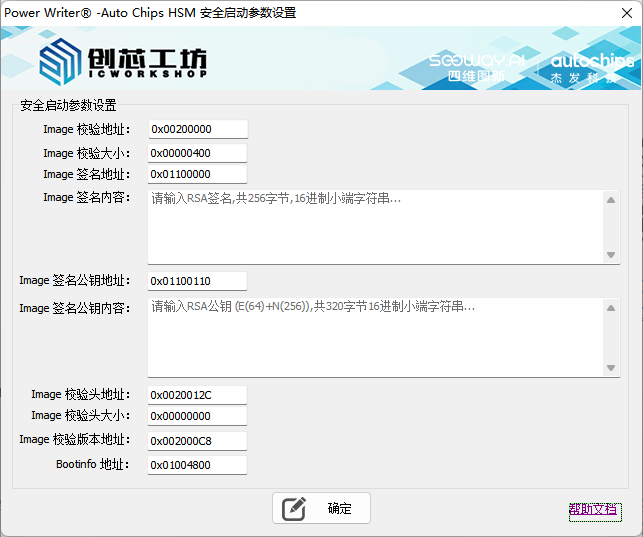Select the Image 校验版本地址 field
Viewport: 643px width, 537px height.
[x=197, y=441]
